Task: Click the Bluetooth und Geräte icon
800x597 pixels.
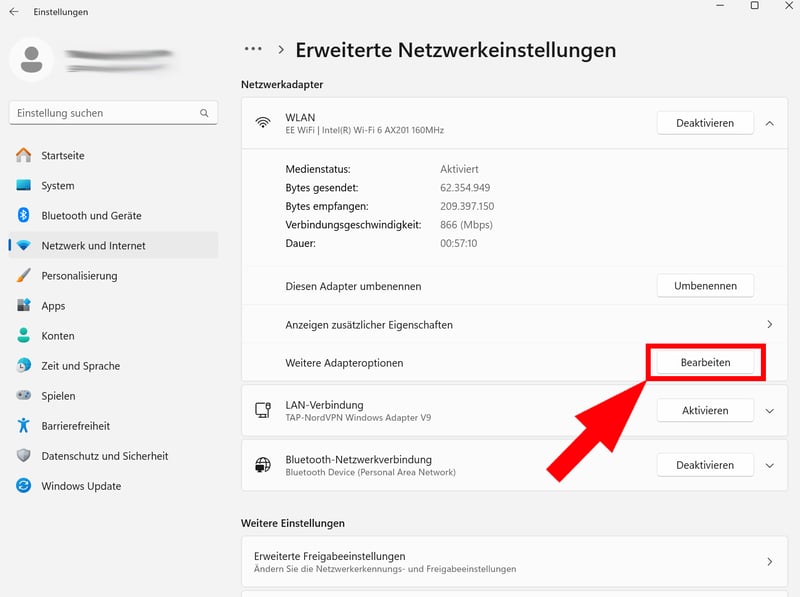Action: [23, 215]
